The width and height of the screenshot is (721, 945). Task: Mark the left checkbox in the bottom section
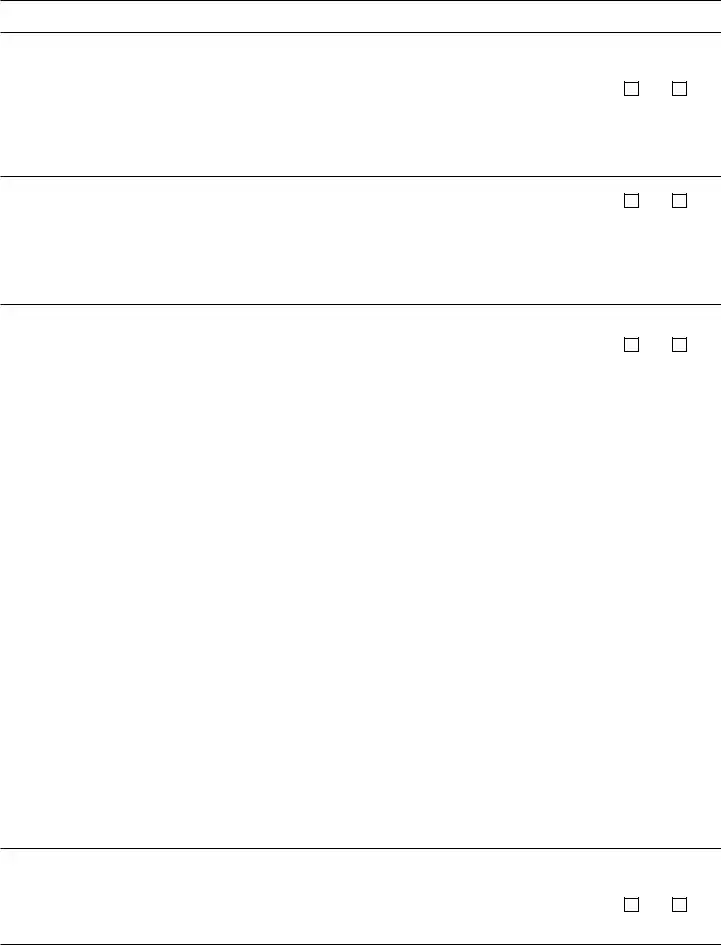631,905
